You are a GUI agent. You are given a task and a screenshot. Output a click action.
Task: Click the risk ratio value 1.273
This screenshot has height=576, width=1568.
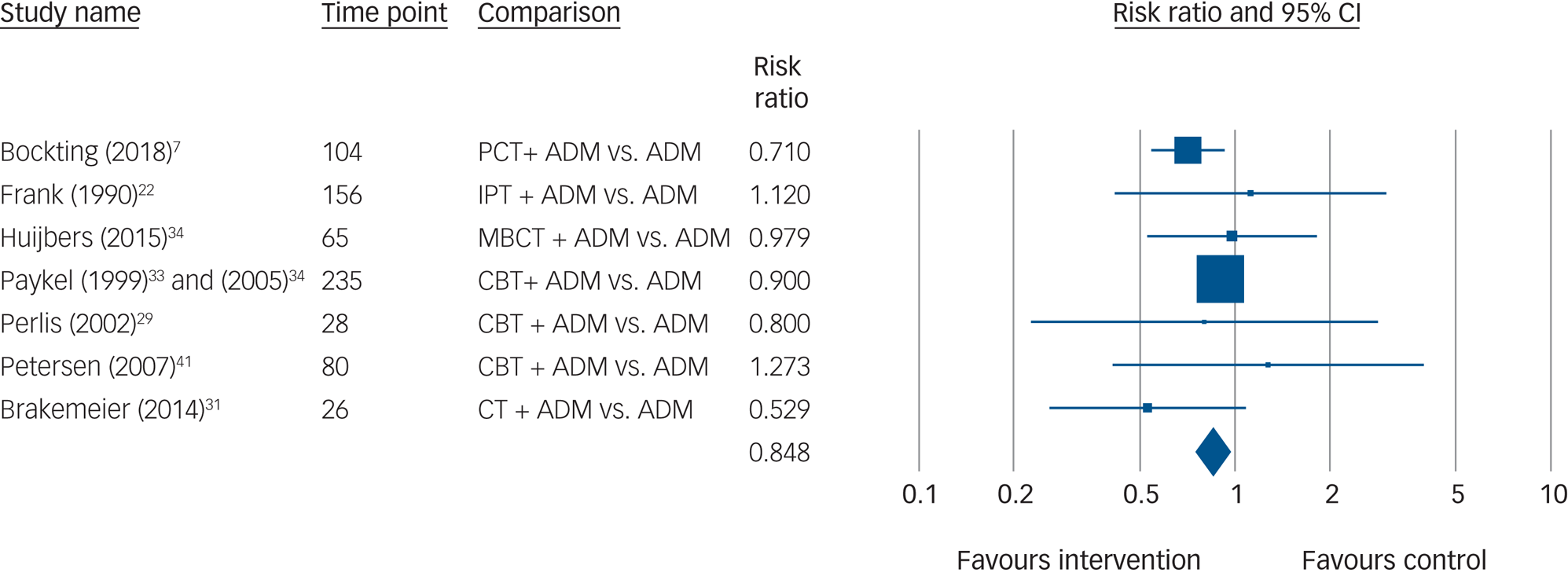(779, 367)
